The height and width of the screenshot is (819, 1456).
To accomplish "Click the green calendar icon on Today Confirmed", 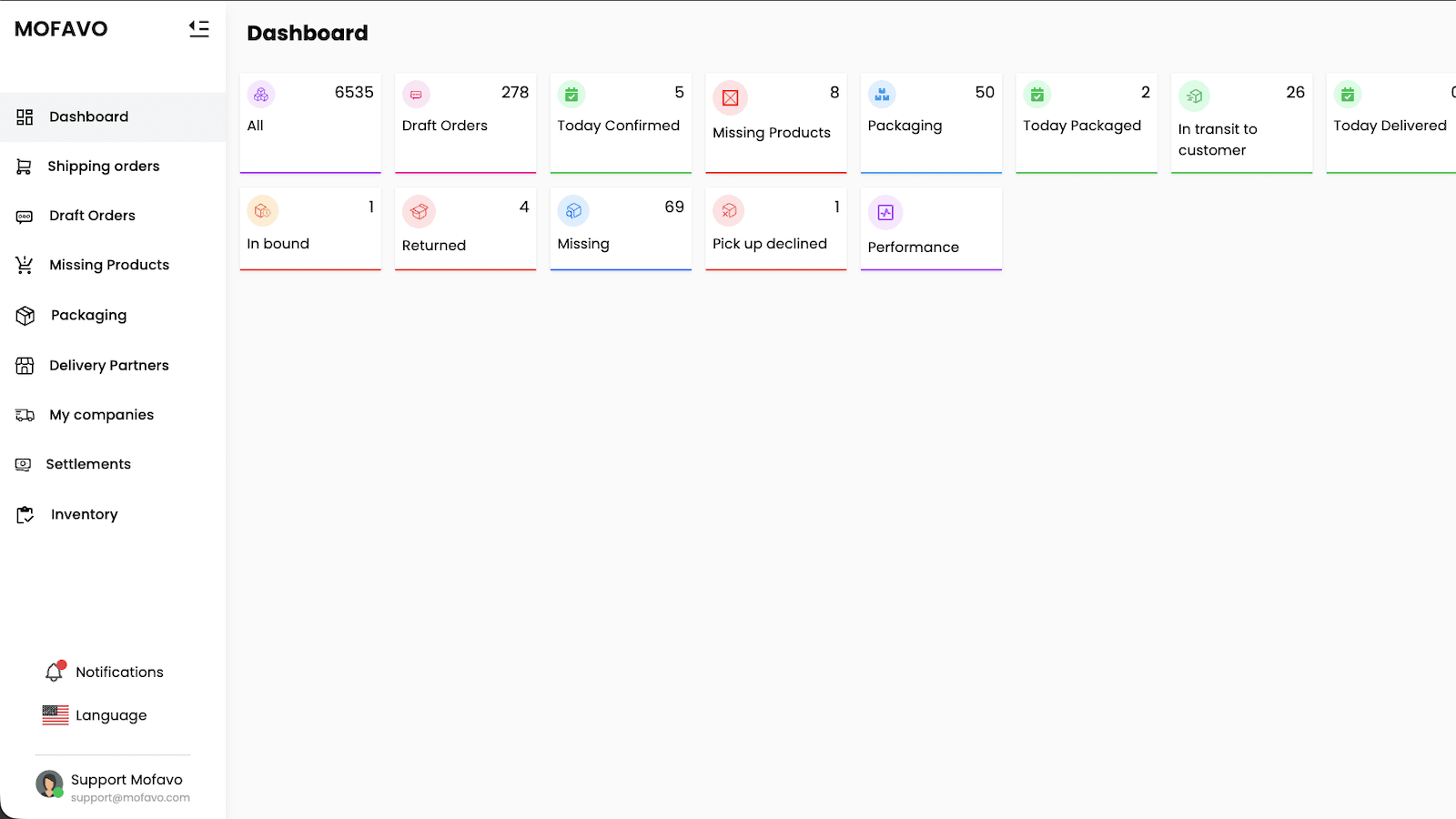I will click(571, 95).
